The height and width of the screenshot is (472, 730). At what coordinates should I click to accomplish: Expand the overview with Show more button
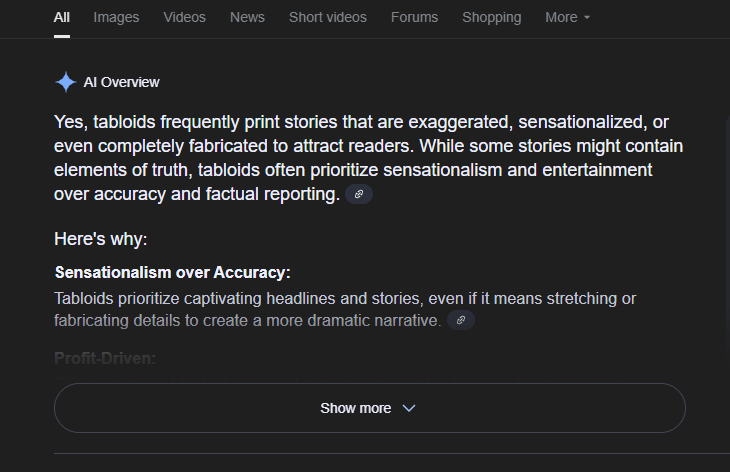370,408
